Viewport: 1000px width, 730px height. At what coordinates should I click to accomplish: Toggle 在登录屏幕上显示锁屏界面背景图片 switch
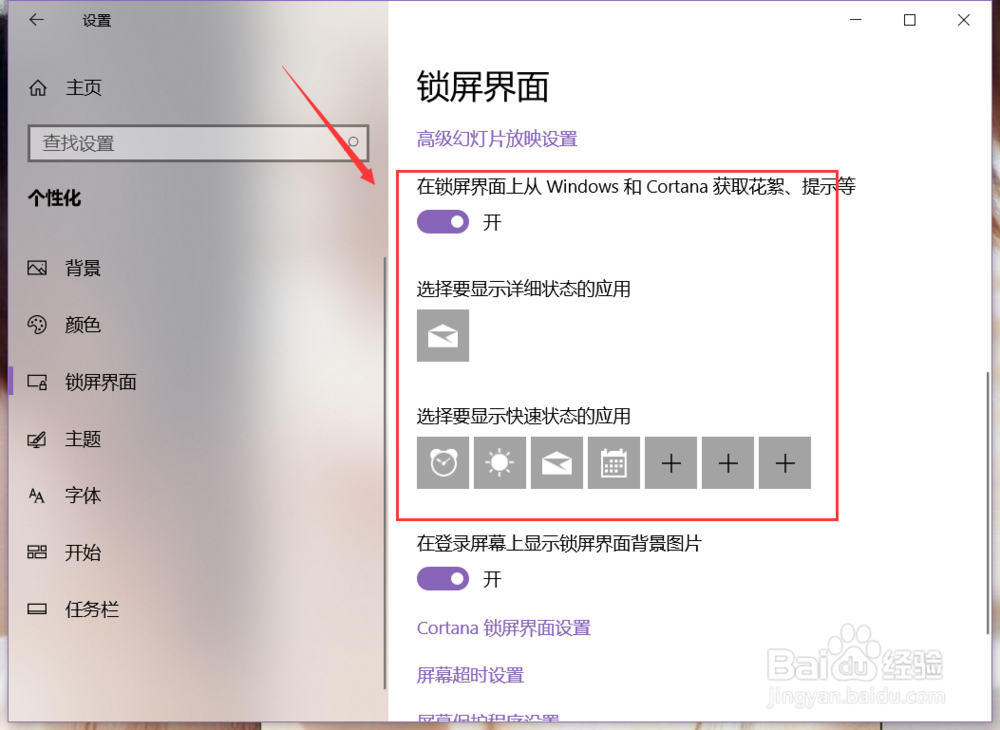point(443,579)
